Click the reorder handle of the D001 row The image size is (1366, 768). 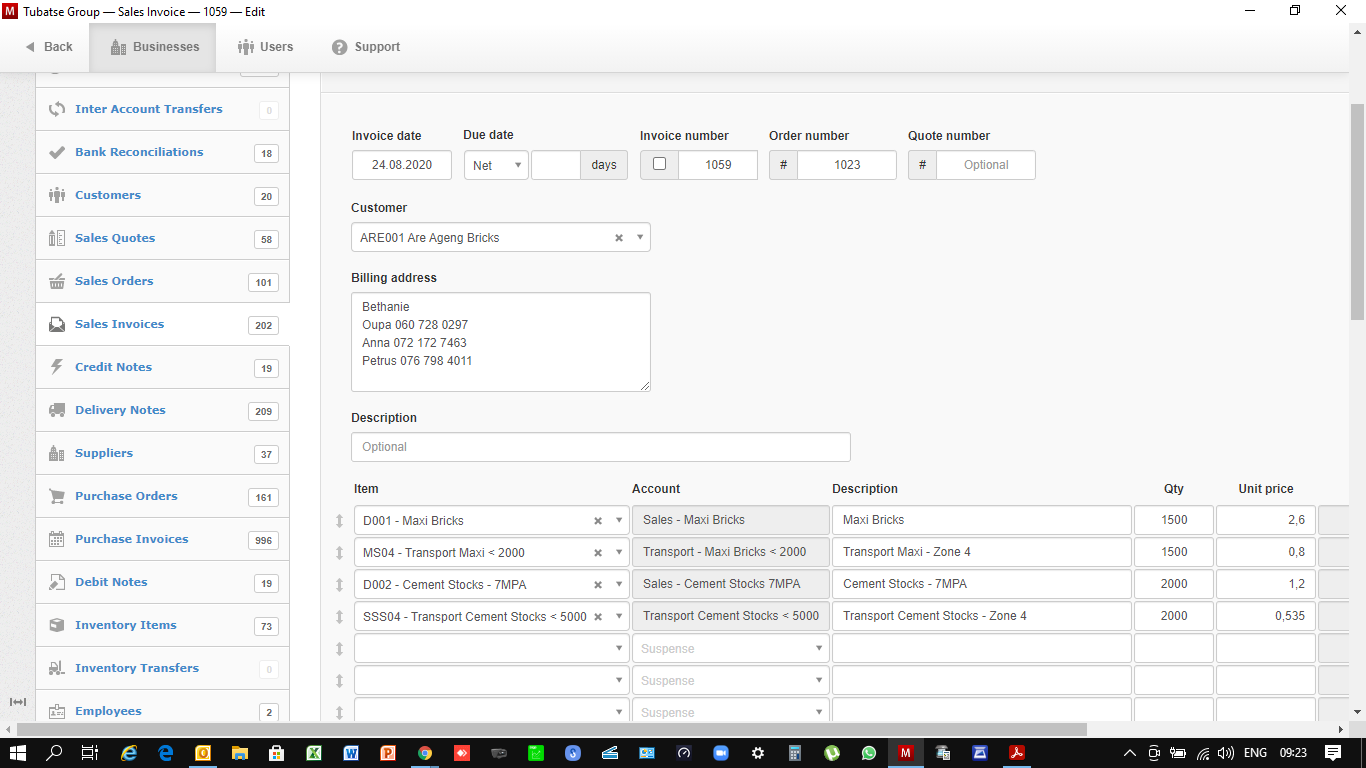tap(339, 521)
